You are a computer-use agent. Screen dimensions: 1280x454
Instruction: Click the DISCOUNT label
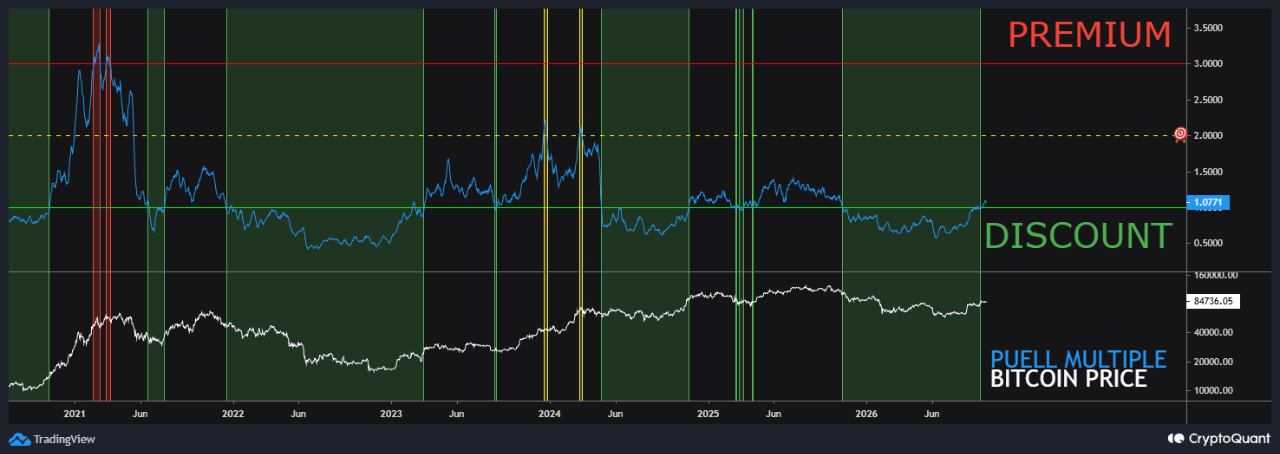coord(1078,236)
